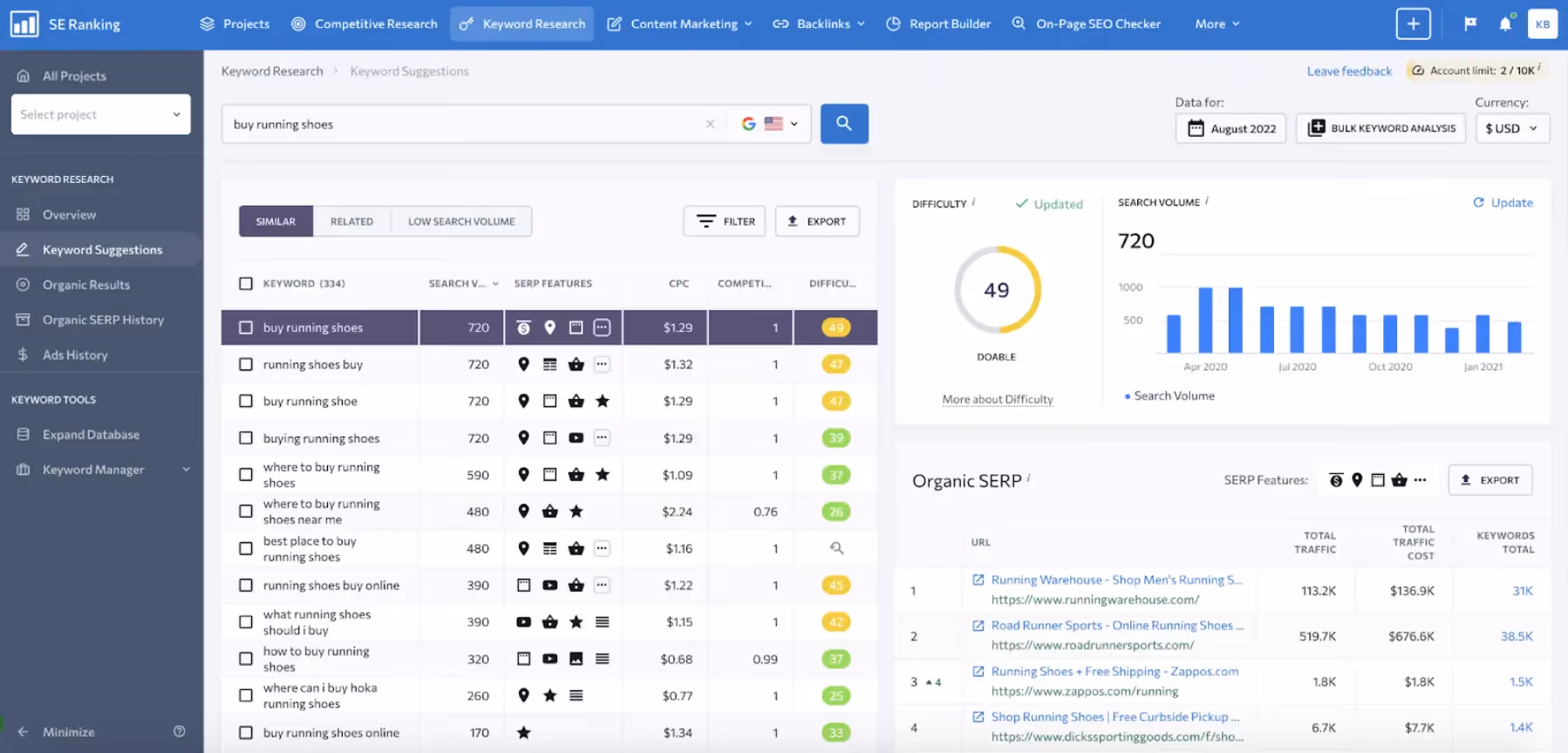Viewport: 1568px width, 753px height.
Task: Click the blue search magnifier button
Action: coord(843,124)
